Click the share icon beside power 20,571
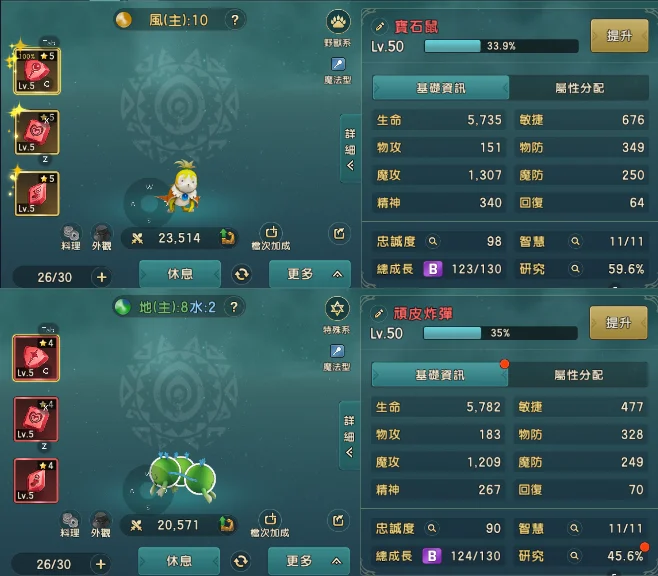The width and height of the screenshot is (658, 576). [338, 521]
